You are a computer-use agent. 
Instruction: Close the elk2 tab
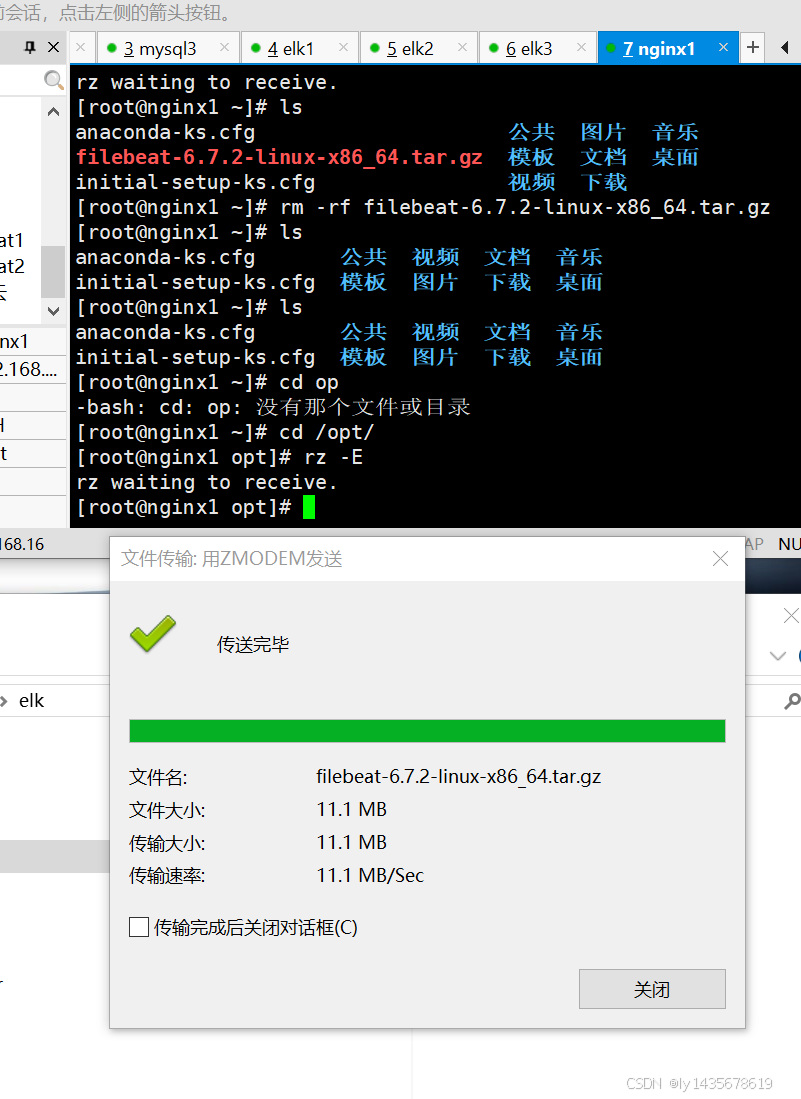point(463,47)
